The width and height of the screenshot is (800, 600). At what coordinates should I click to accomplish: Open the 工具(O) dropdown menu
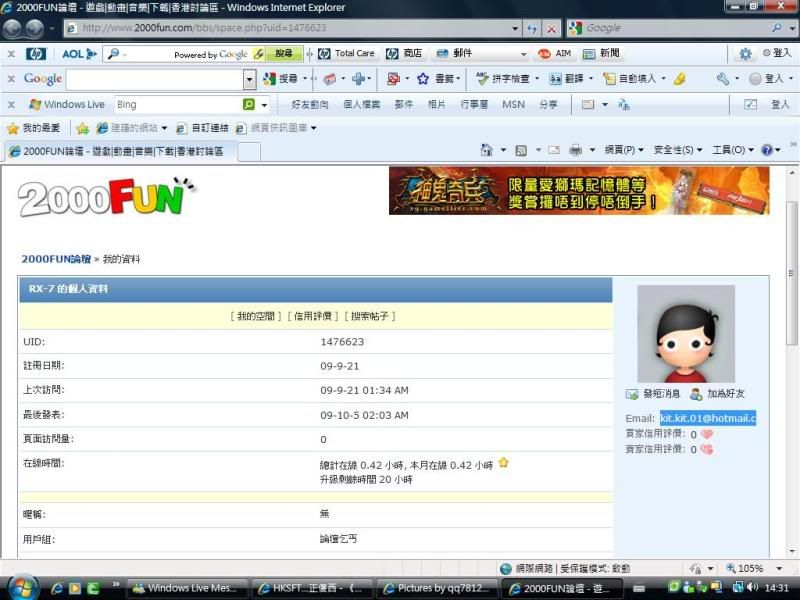[733, 150]
